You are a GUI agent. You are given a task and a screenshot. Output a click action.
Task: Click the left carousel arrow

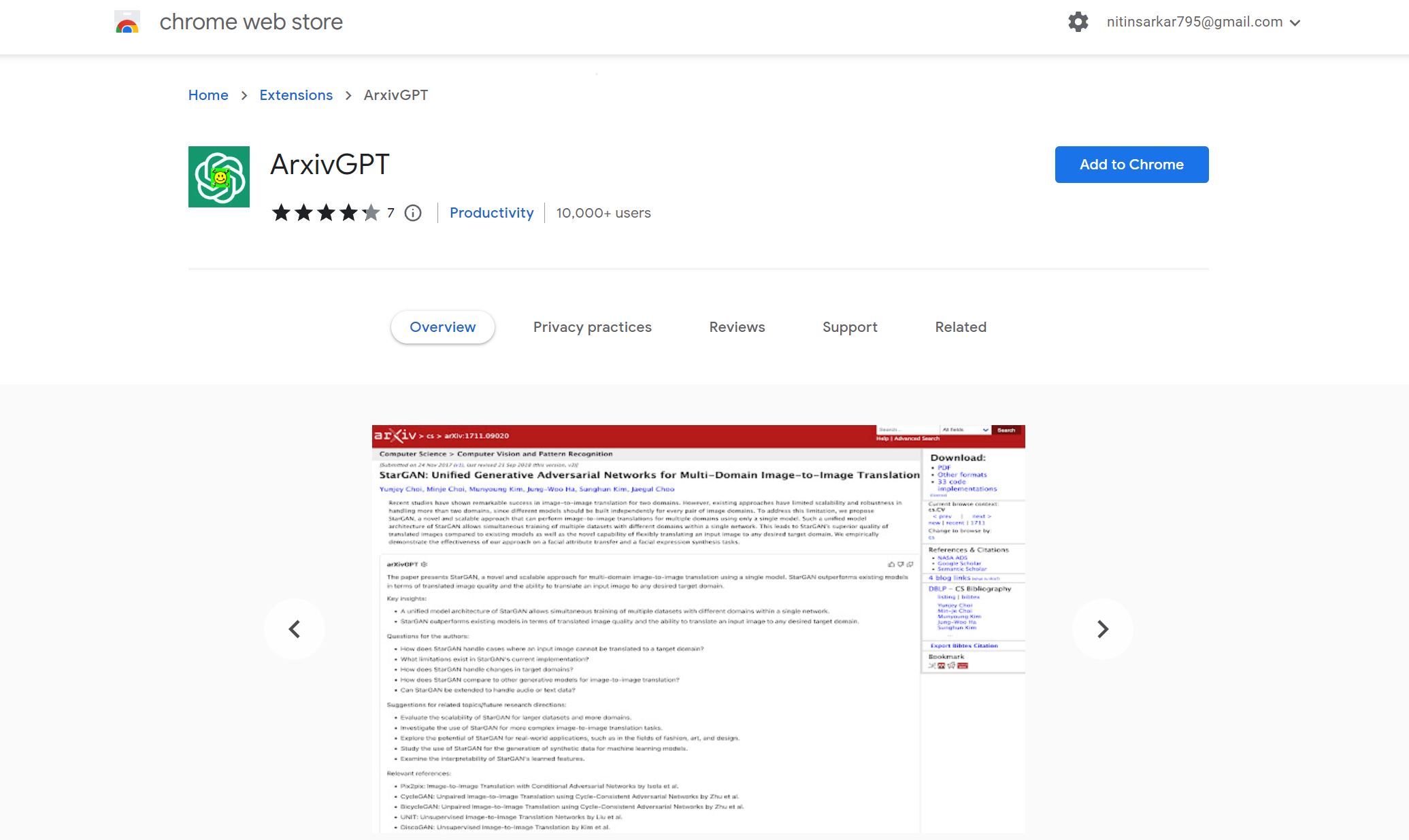tap(294, 629)
